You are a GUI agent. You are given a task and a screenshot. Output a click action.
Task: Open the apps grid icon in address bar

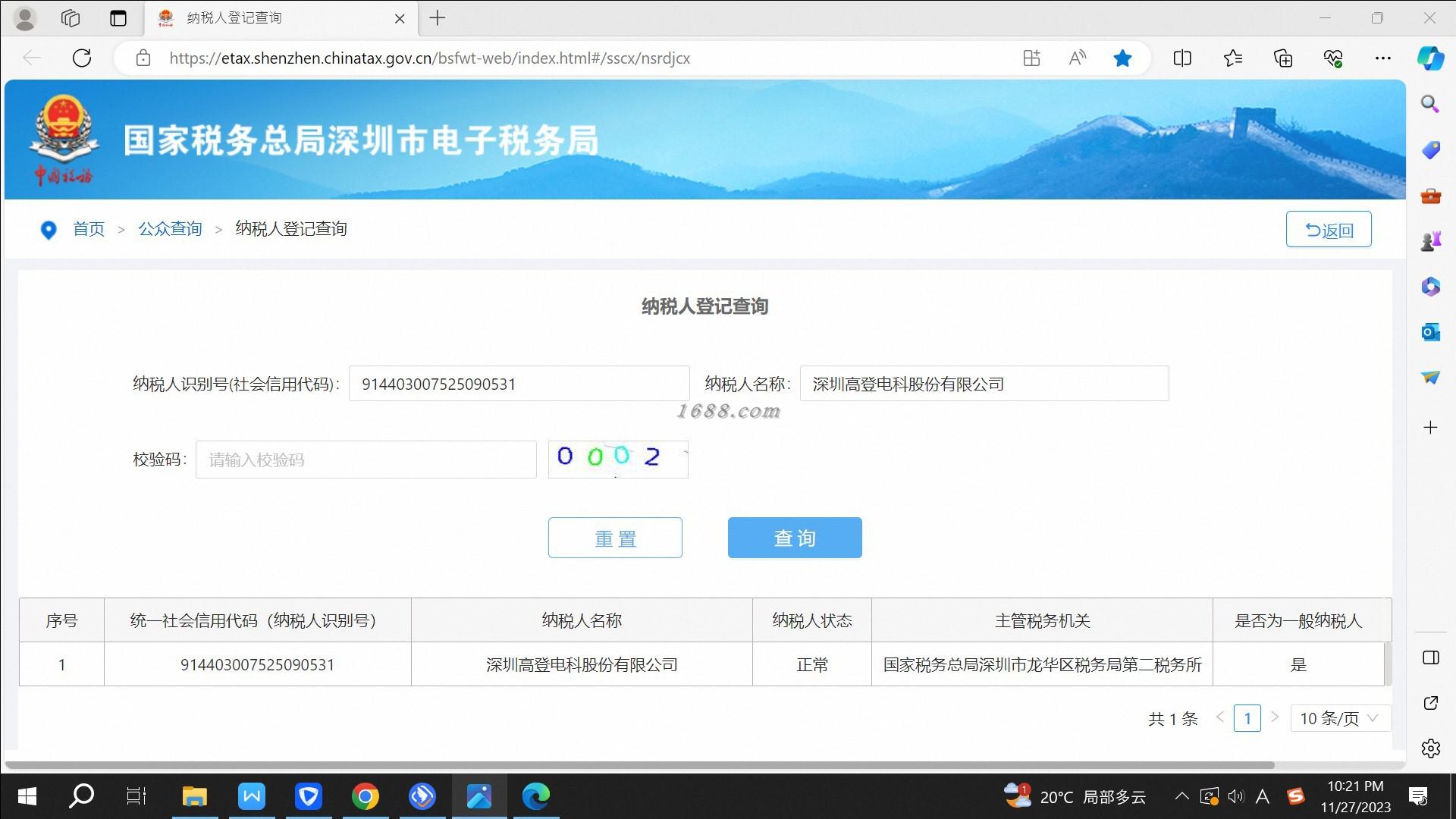click(x=1031, y=58)
